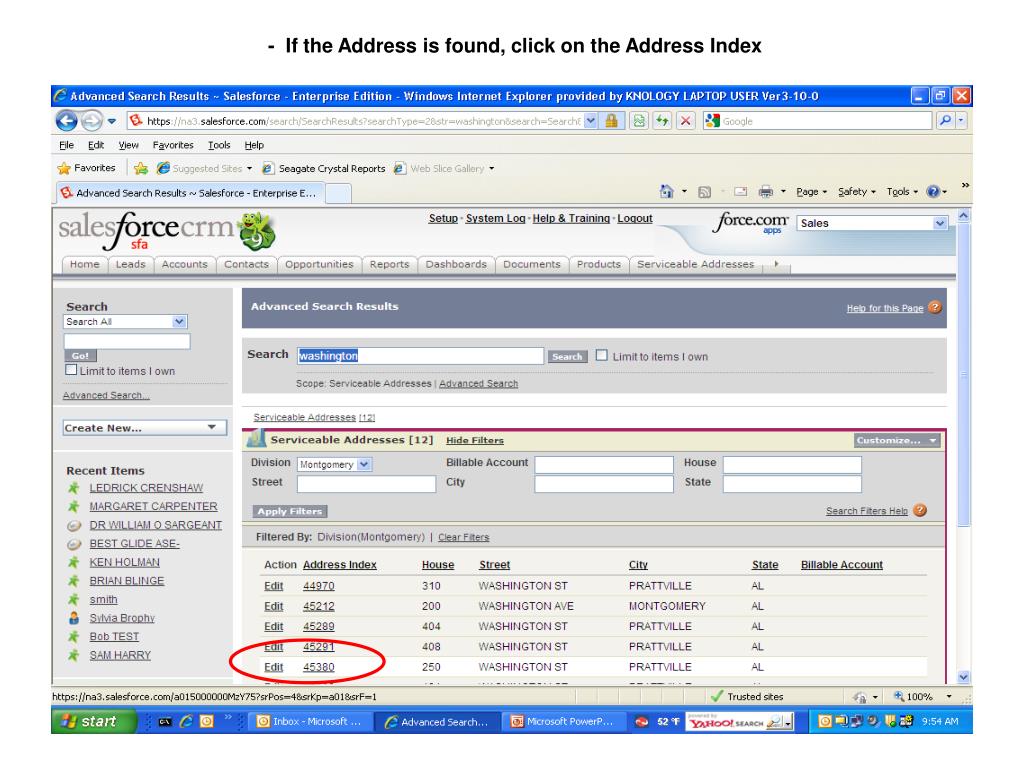Click the Seagate Crystal Reports favorite
This screenshot has width=1024, height=768.
324,168
